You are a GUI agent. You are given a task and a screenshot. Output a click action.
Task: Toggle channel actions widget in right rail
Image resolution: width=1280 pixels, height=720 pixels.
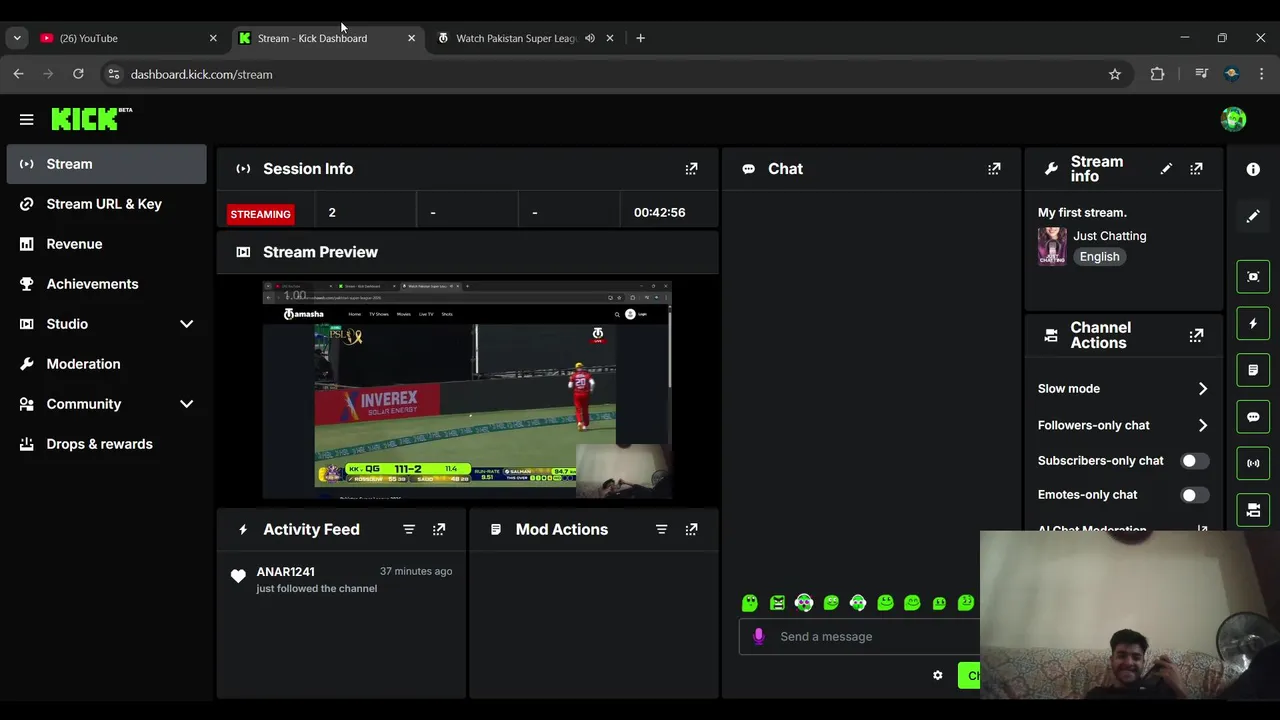pyautogui.click(x=1253, y=510)
